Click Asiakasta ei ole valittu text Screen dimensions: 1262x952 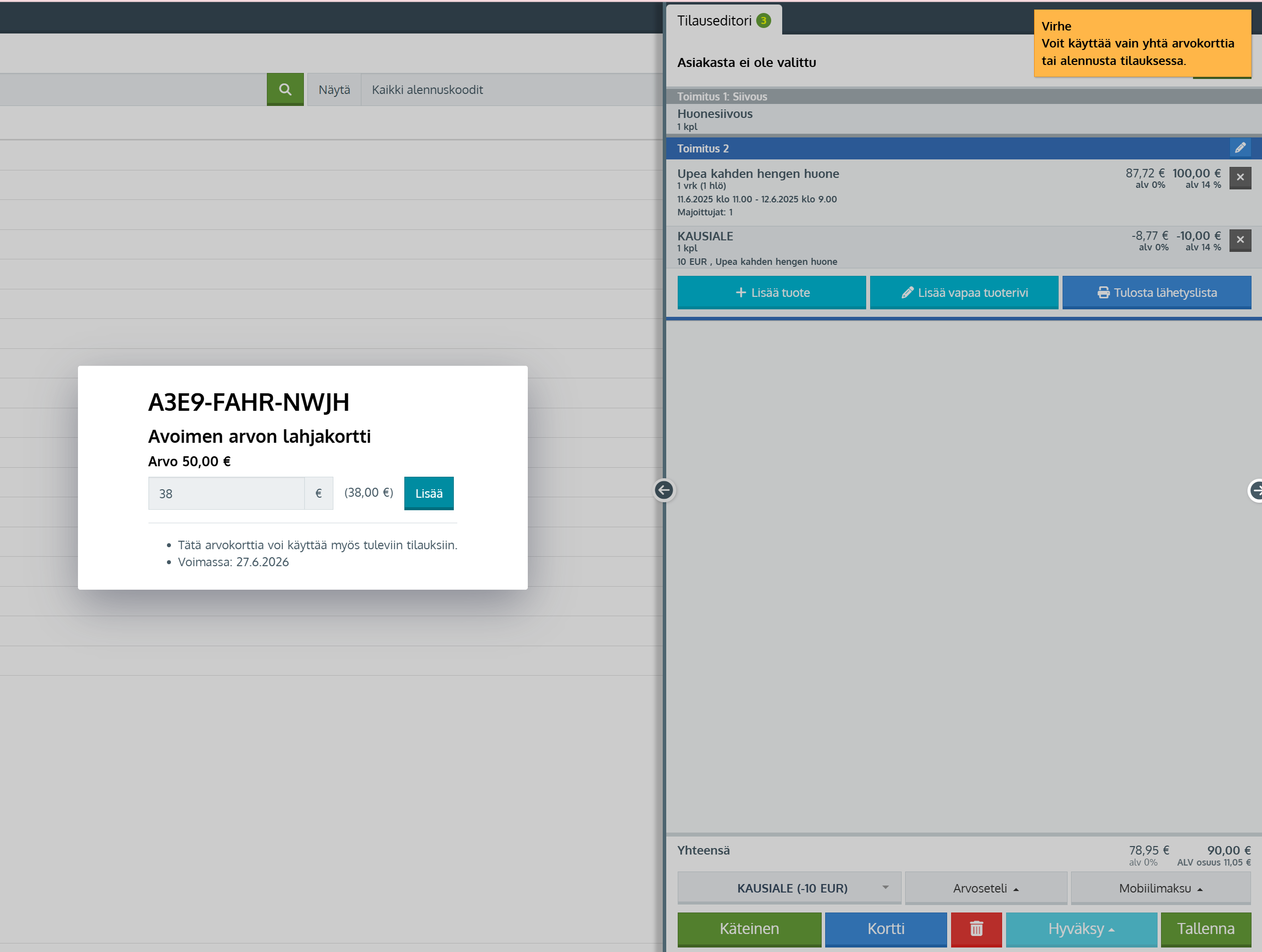pyautogui.click(x=746, y=63)
